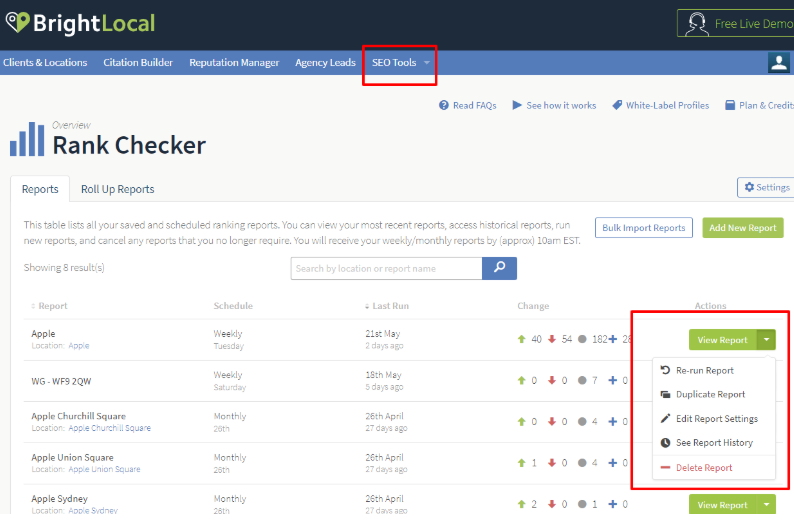The width and height of the screenshot is (794, 530).
Task: Open the Settings button
Action: pyautogui.click(x=767, y=187)
